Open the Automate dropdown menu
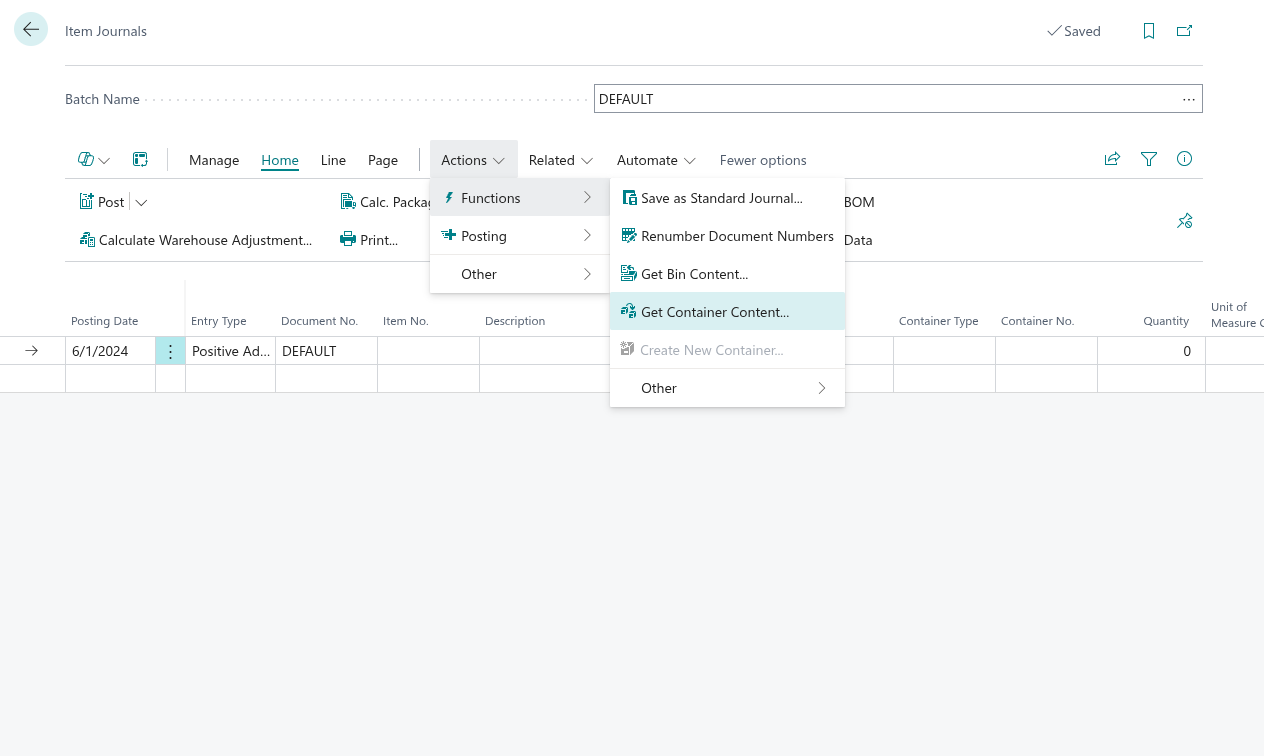 pos(656,160)
